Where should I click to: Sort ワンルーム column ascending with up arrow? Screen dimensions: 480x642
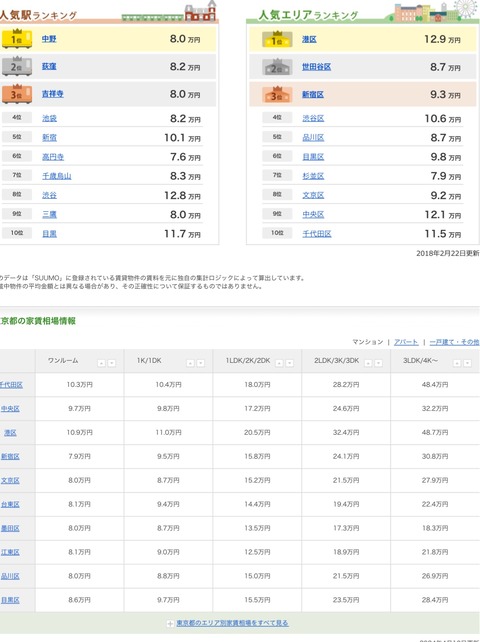(x=101, y=363)
